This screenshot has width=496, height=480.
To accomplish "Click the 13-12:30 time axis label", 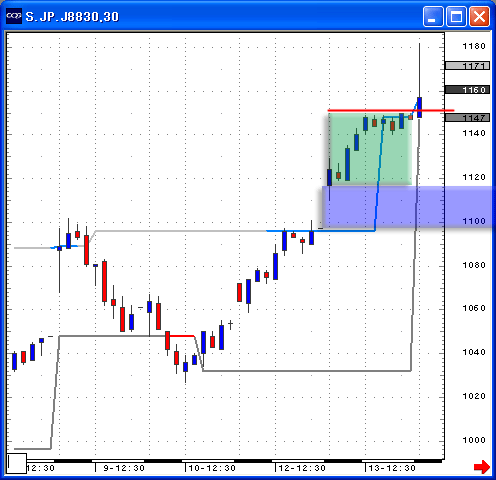I will pyautogui.click(x=392, y=468).
